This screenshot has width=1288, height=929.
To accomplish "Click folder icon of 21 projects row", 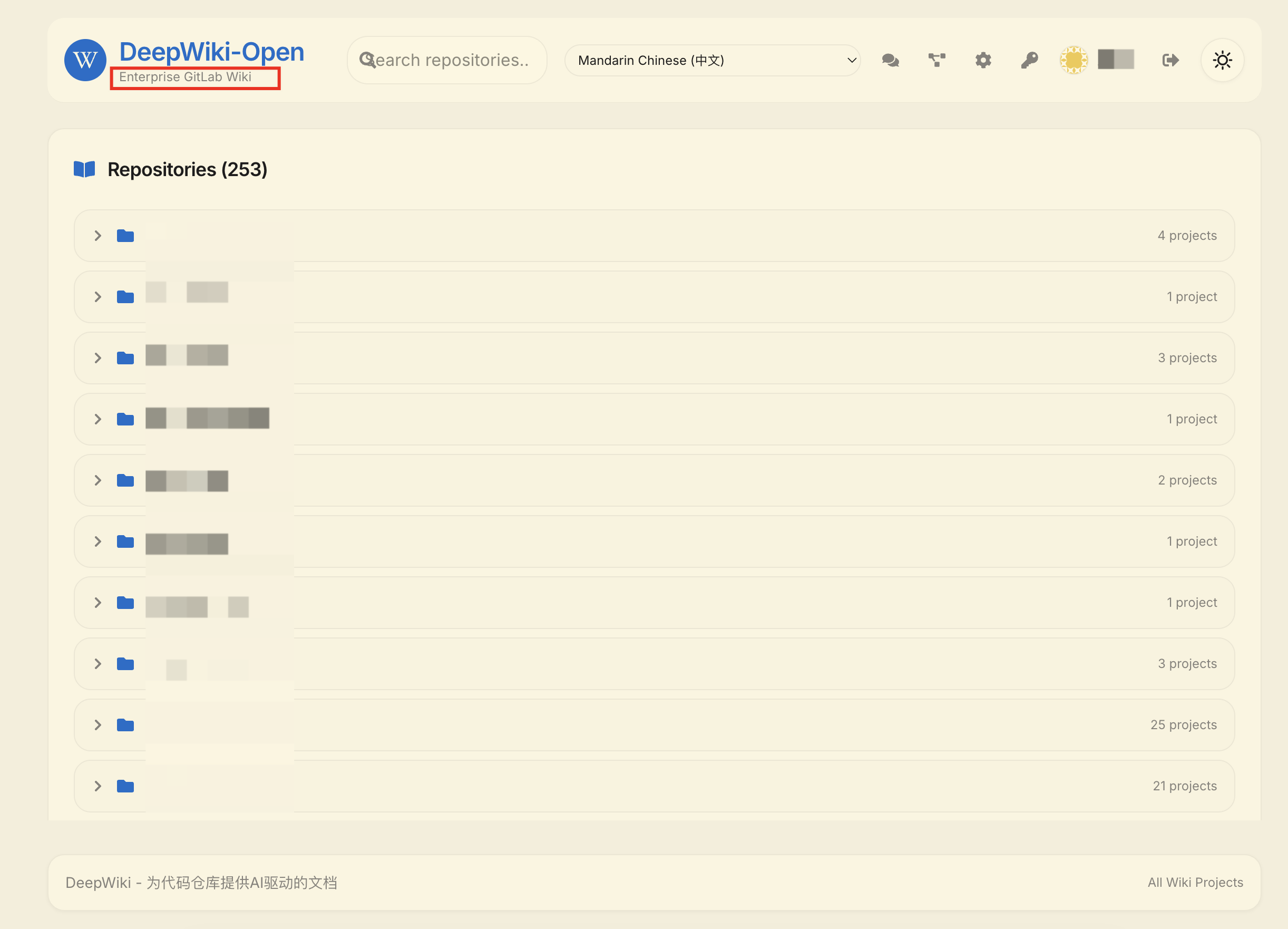I will 125,787.
